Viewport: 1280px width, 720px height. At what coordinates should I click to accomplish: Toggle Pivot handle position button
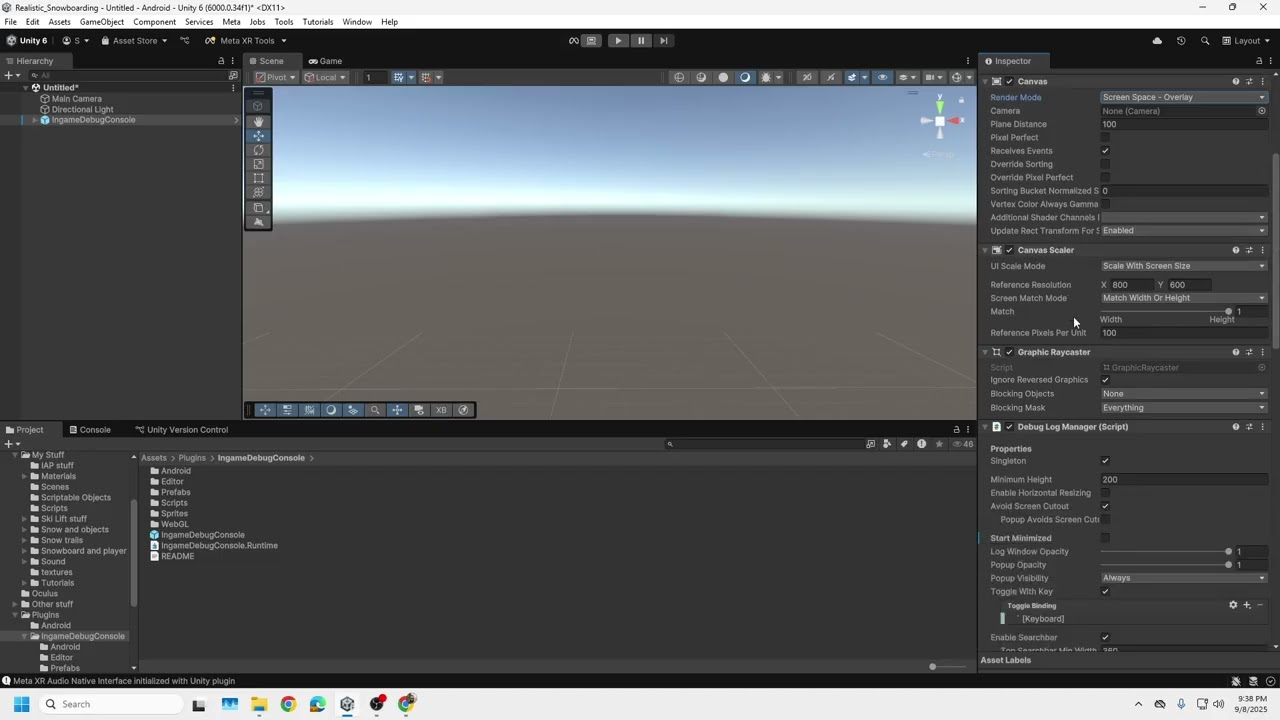(276, 77)
